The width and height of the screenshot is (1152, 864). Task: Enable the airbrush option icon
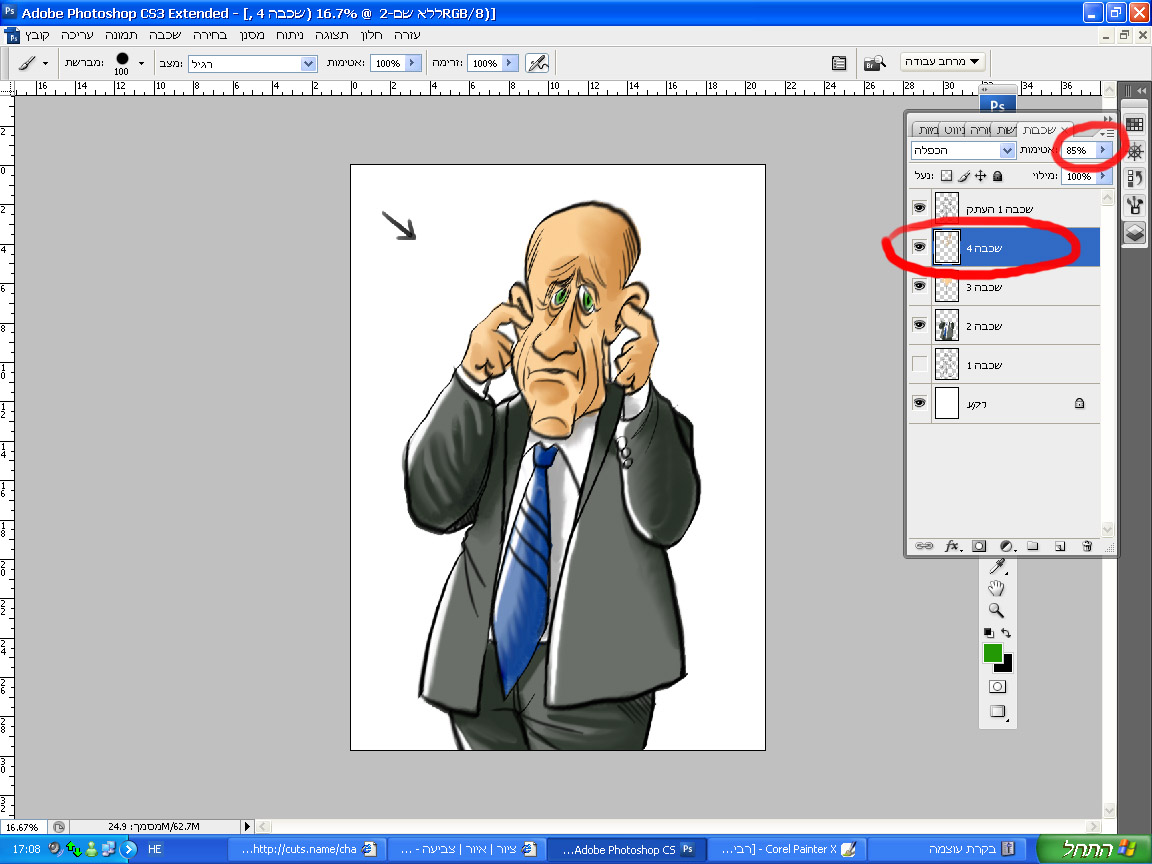click(537, 63)
